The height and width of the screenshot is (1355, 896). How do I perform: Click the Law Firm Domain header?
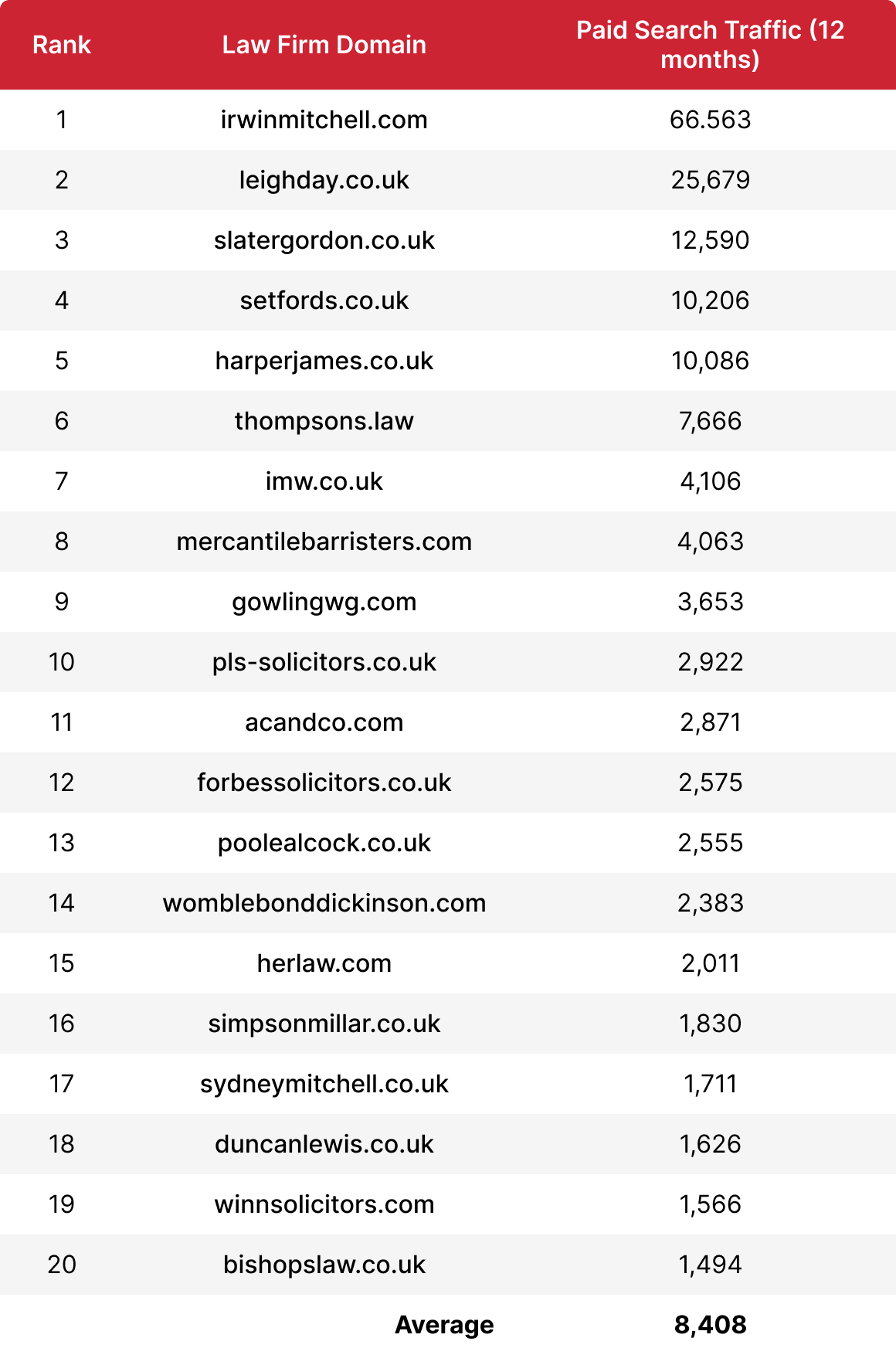(x=324, y=45)
